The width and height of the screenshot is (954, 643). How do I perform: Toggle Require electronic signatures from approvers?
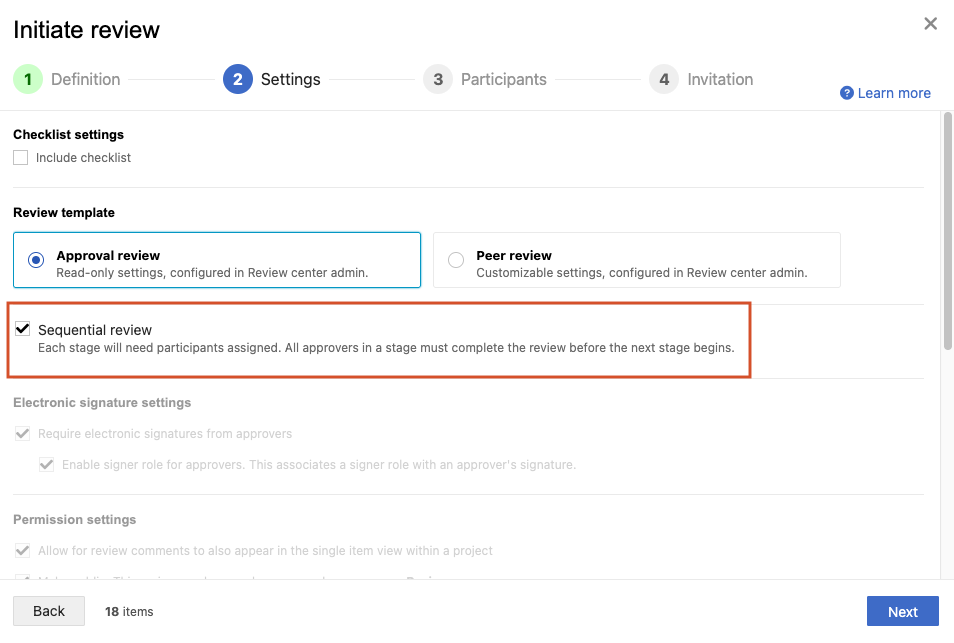pyautogui.click(x=23, y=434)
